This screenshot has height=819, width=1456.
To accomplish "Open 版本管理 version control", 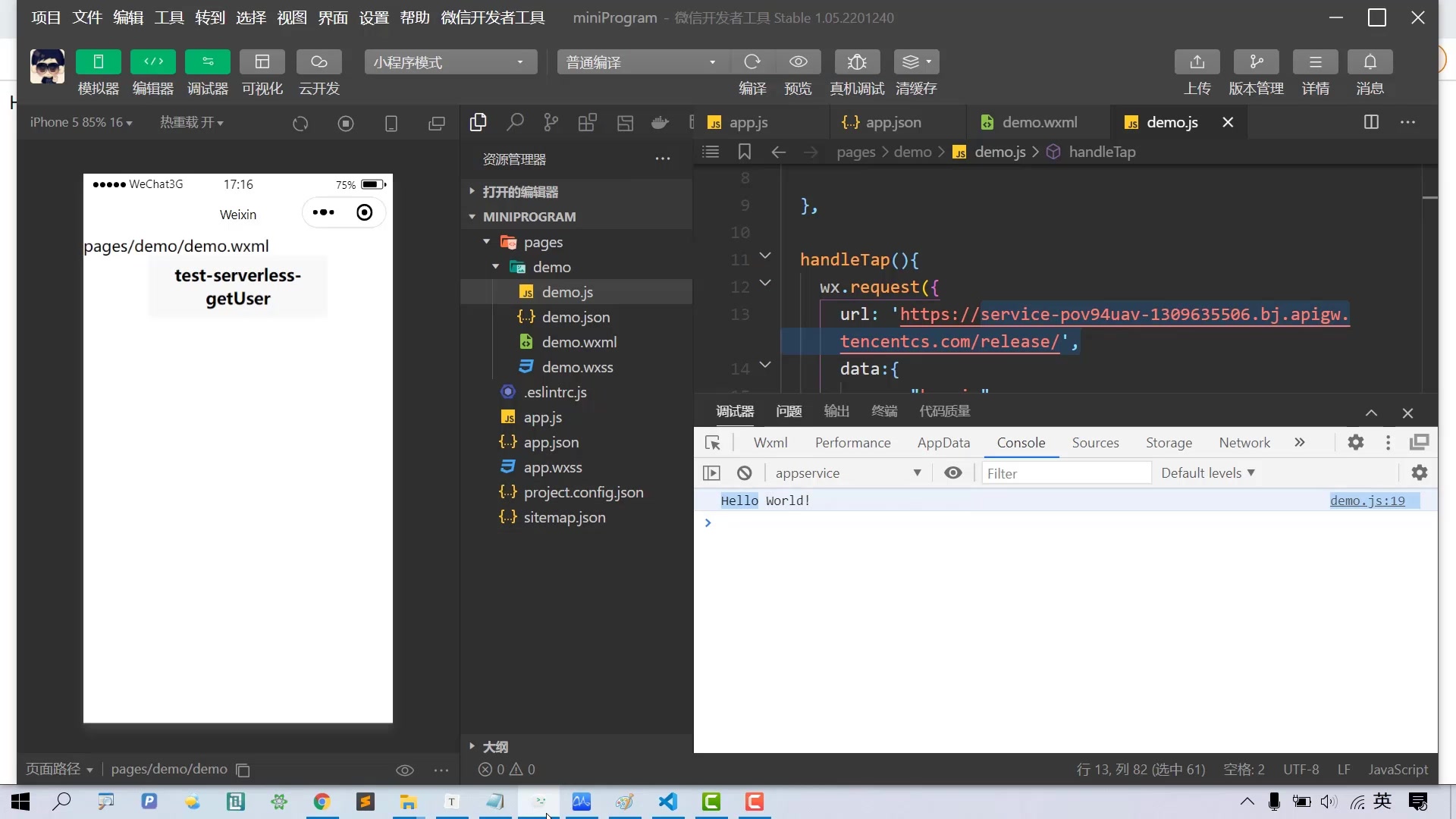I will (x=1257, y=61).
